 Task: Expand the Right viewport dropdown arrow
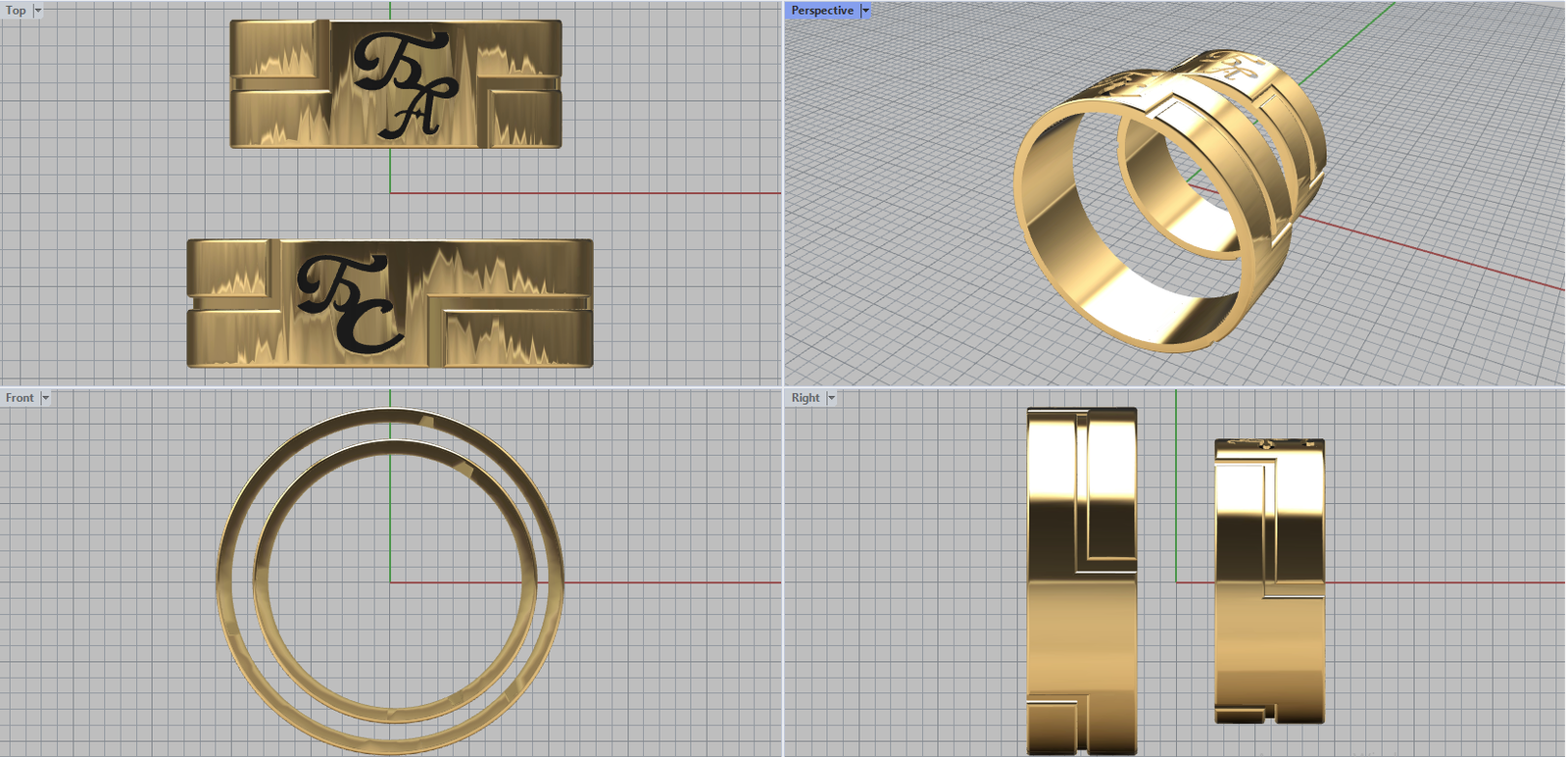point(831,398)
